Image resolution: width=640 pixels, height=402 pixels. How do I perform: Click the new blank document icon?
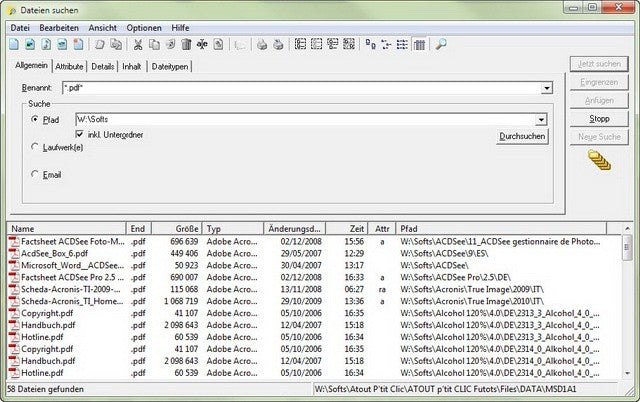(x=14, y=44)
